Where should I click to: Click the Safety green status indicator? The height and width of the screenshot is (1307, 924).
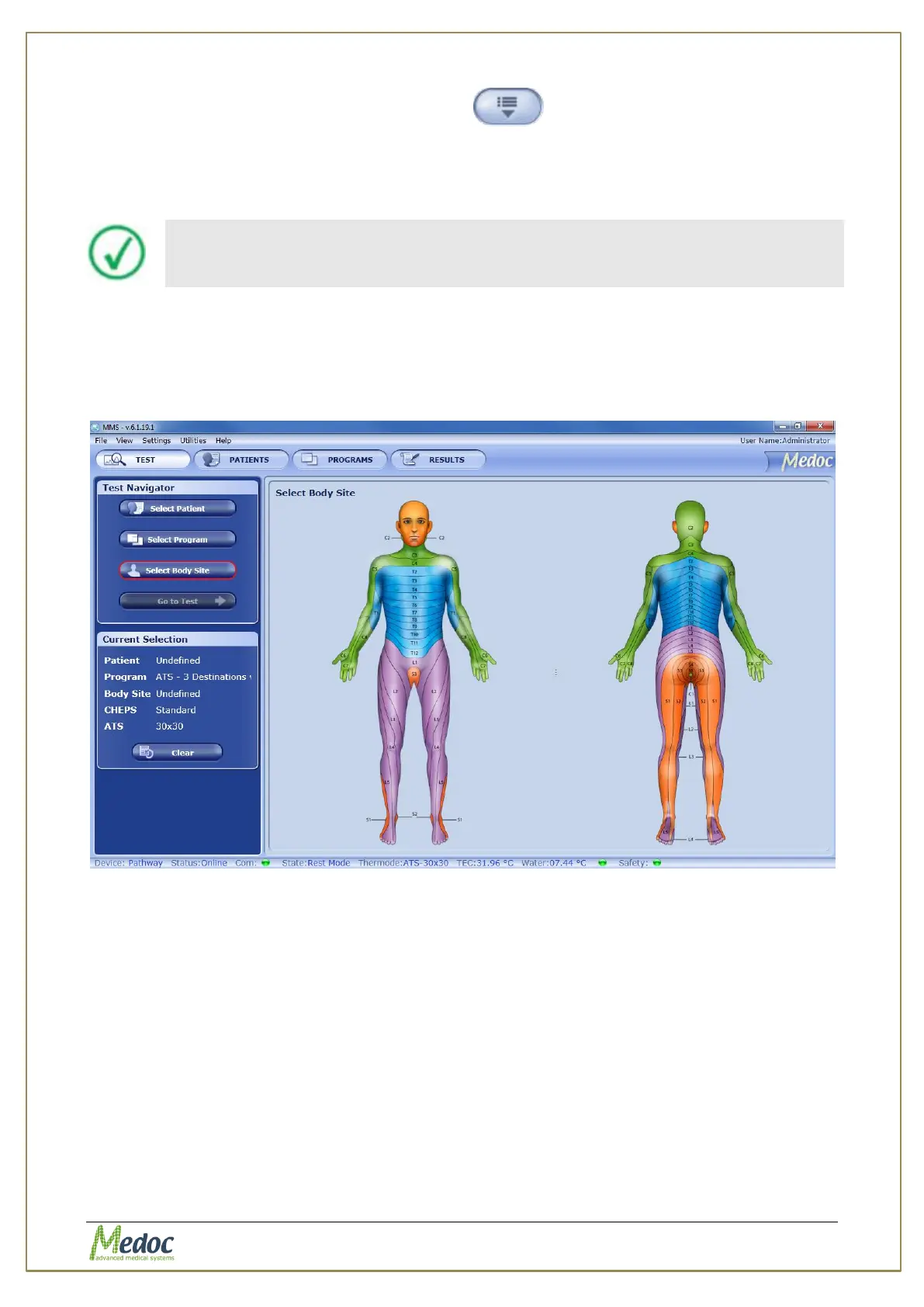point(657,863)
